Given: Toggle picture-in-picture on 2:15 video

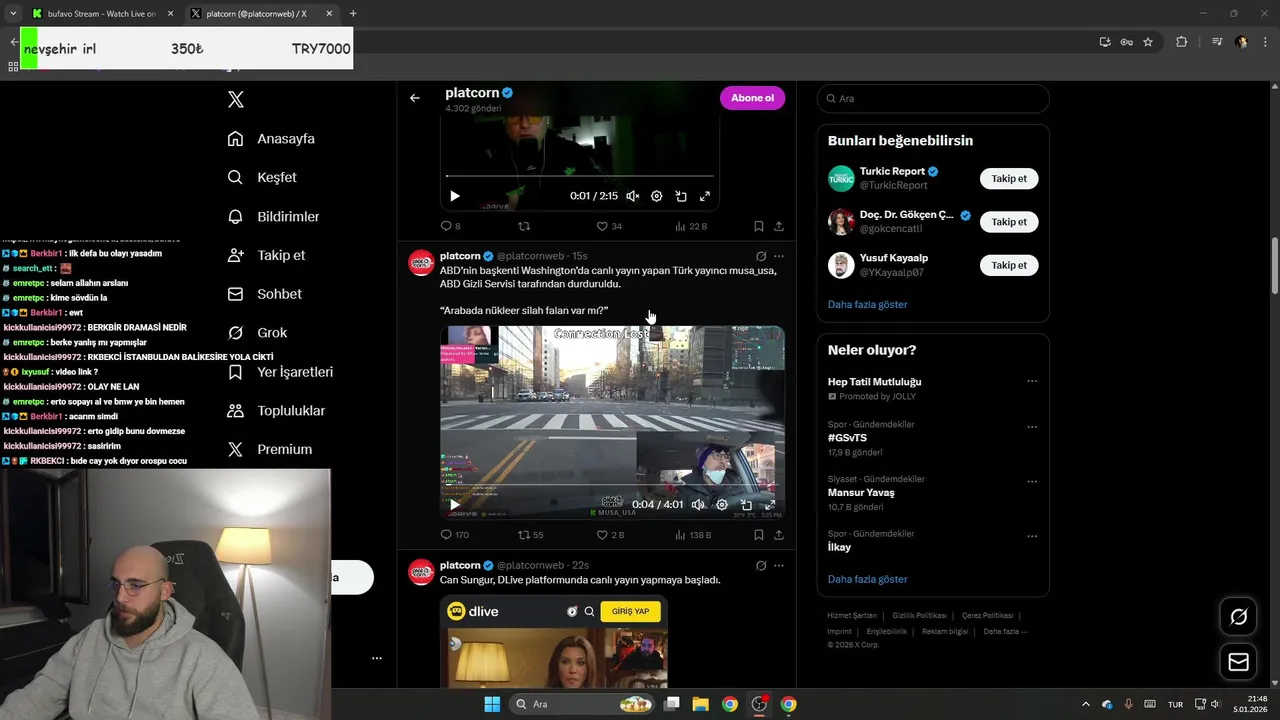Looking at the screenshot, I should tap(681, 196).
